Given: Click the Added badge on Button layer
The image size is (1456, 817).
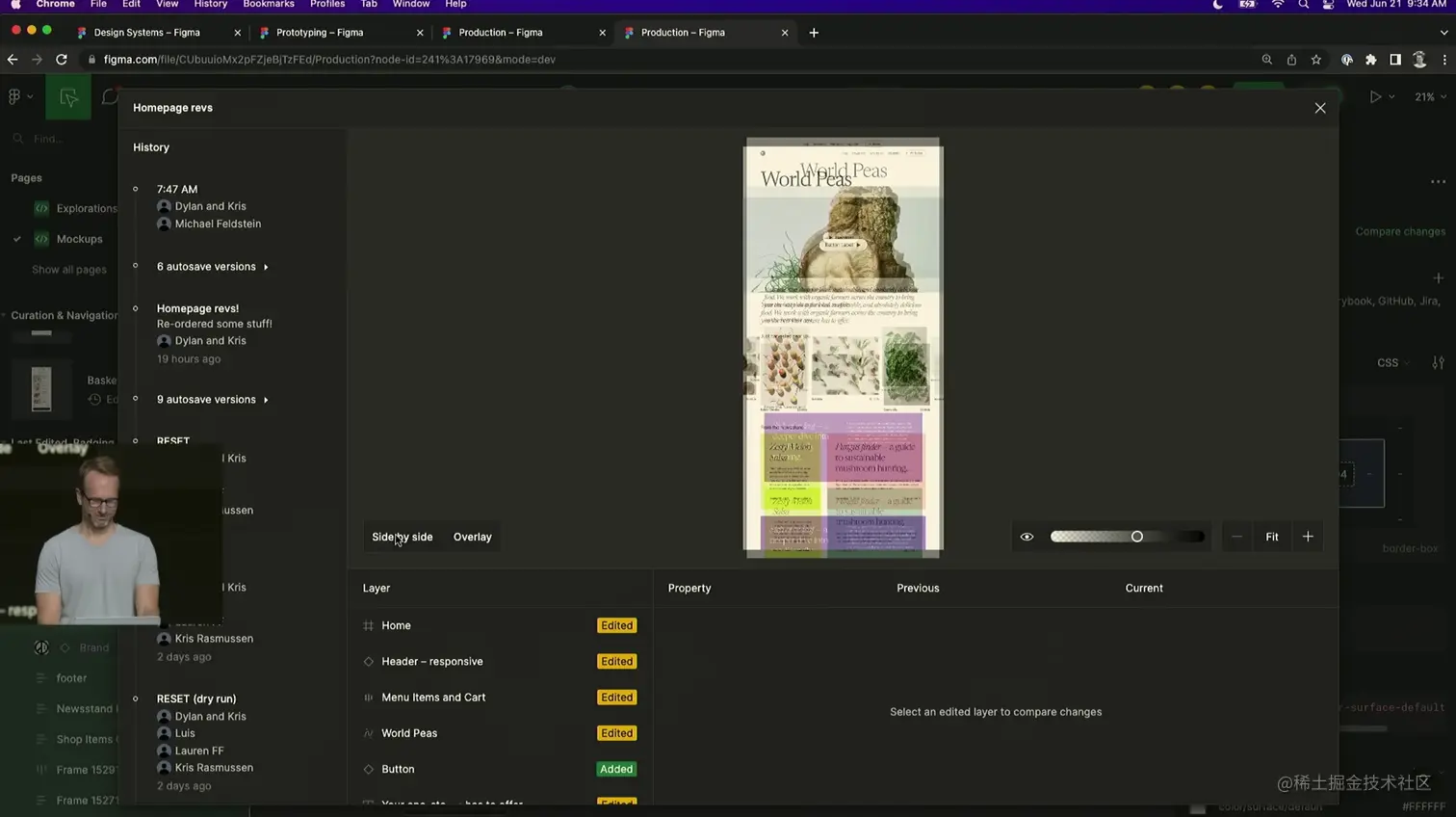Looking at the screenshot, I should [616, 769].
